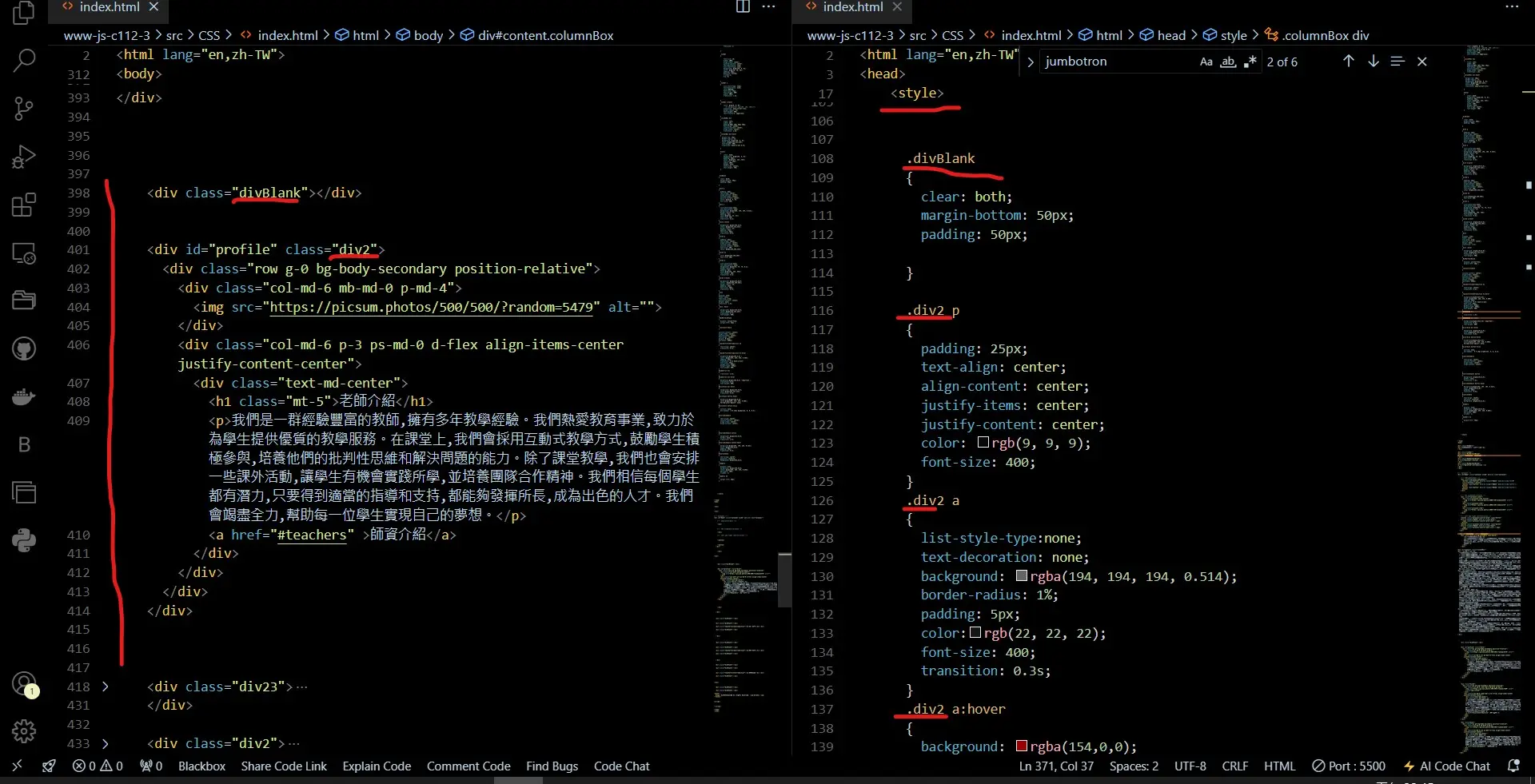Viewport: 1535px width, 784px height.
Task: Open the Extensions view
Action: (x=24, y=205)
